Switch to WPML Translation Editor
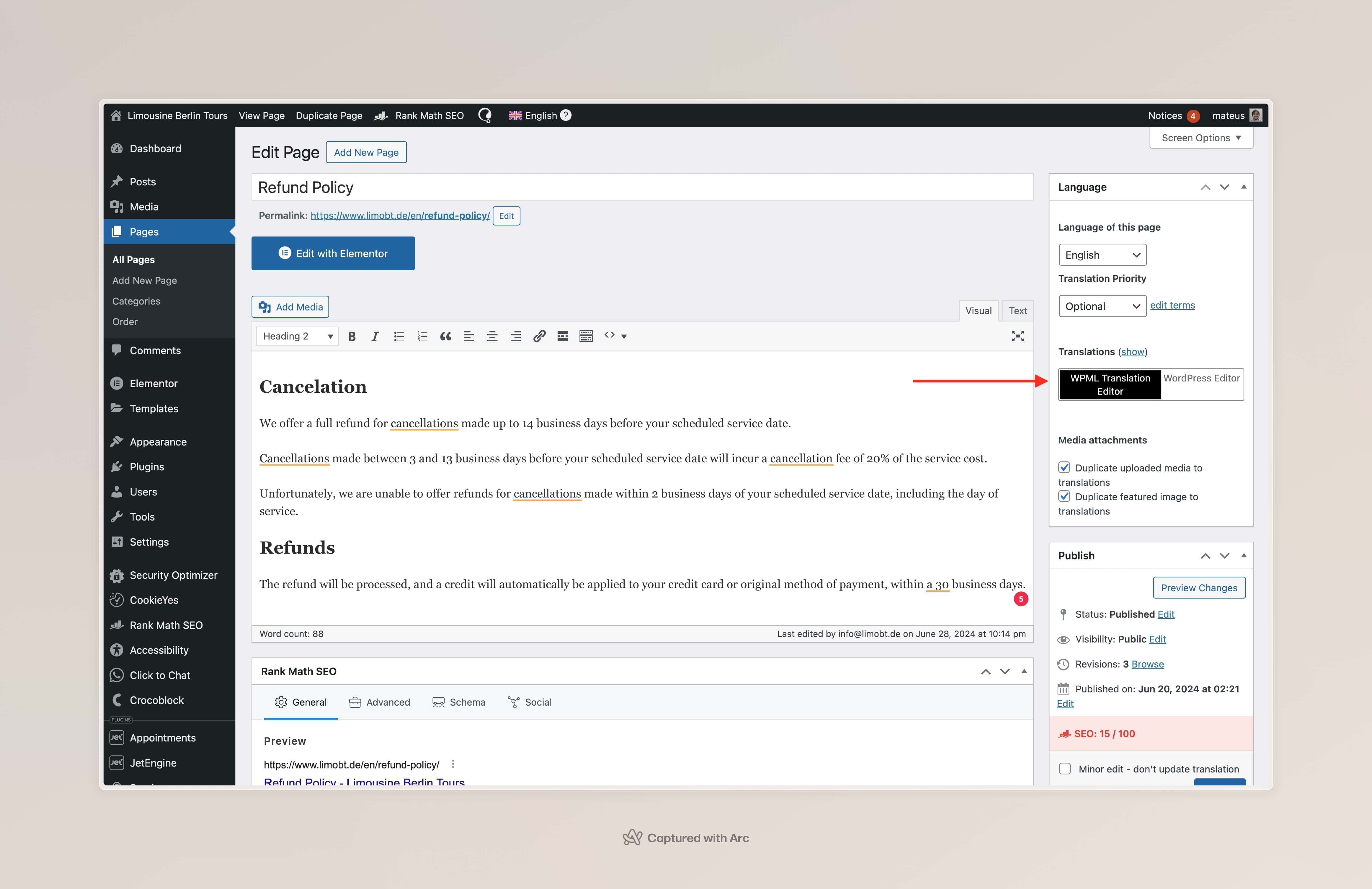 [1110, 385]
